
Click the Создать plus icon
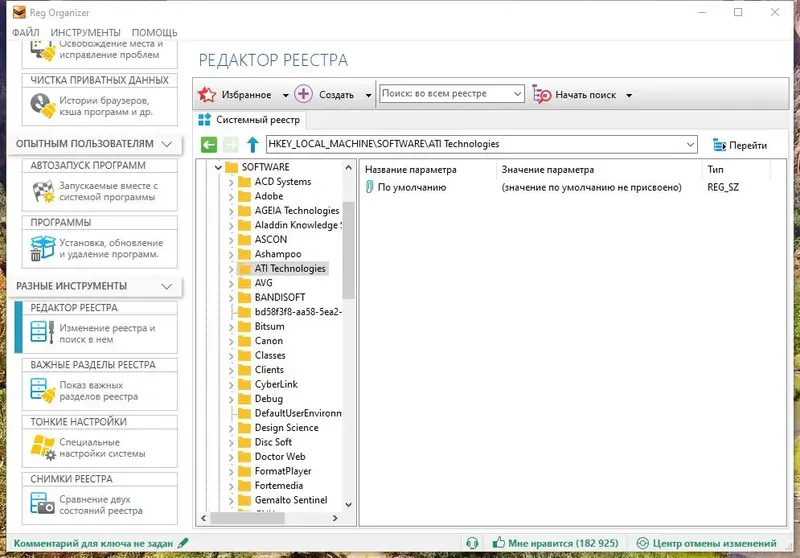303,94
